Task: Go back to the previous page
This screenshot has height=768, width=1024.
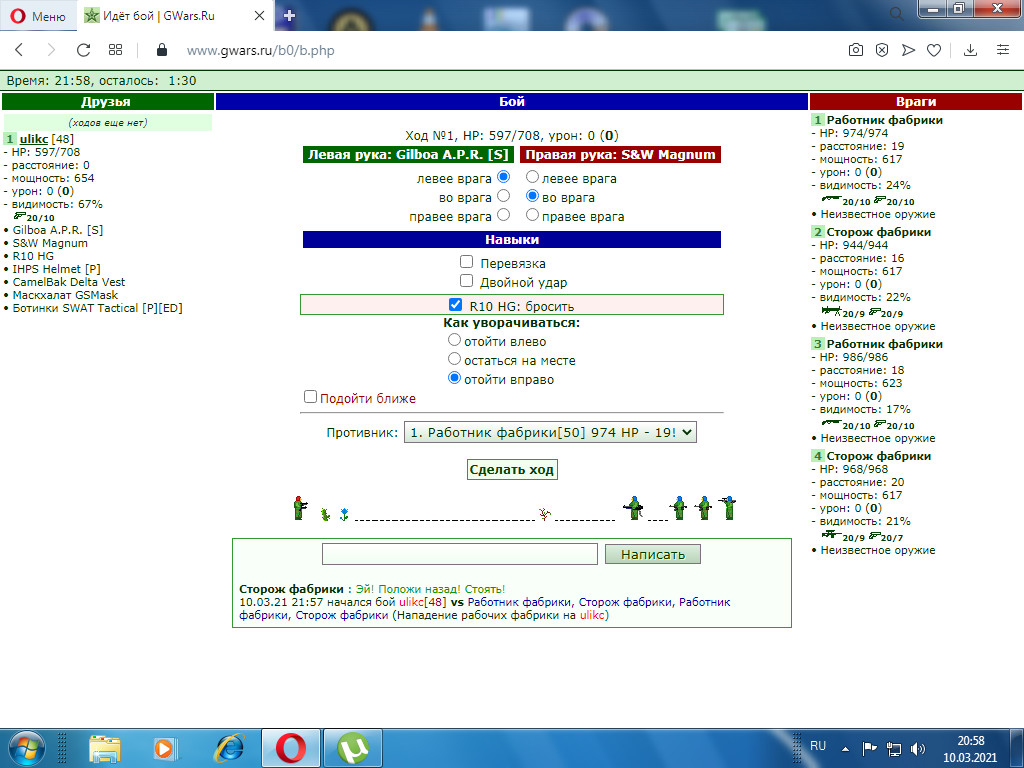Action: (19, 50)
